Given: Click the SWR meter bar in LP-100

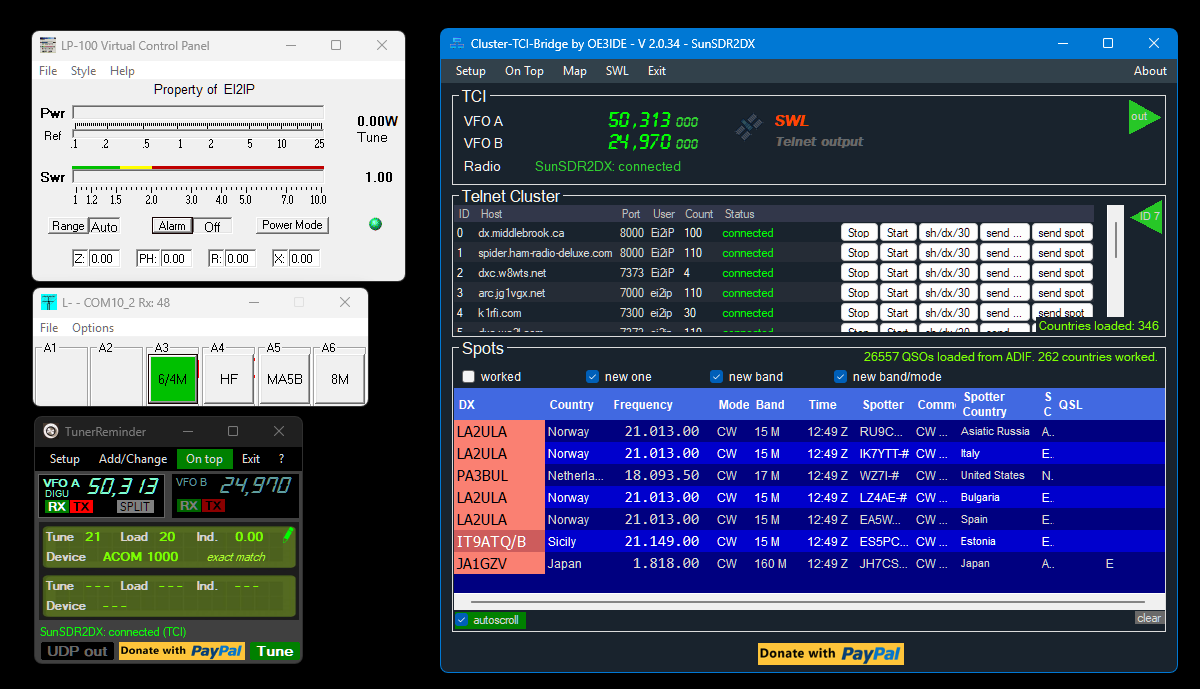Looking at the screenshot, I should [198, 176].
